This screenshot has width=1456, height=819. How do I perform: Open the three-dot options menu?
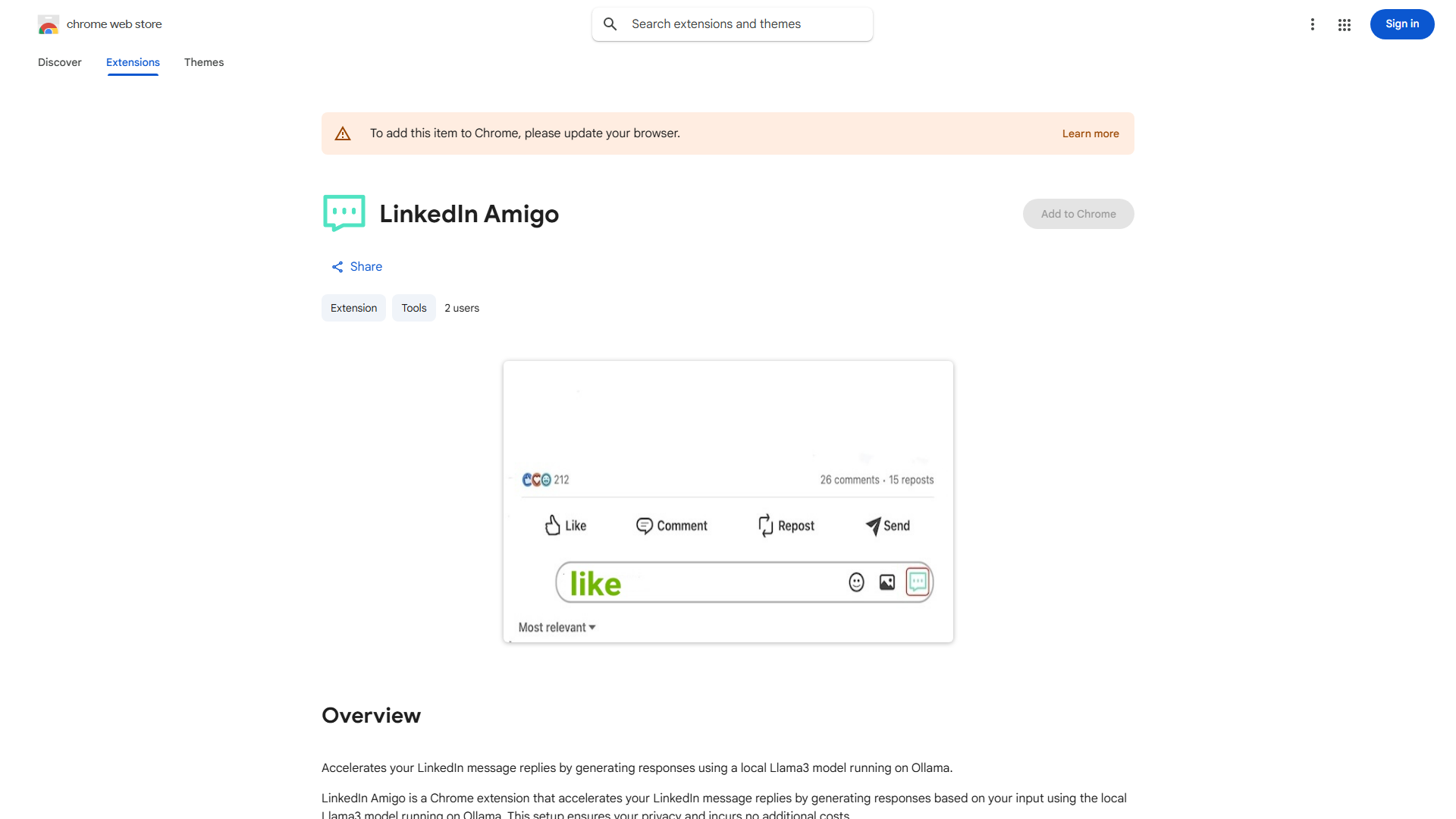pos(1313,24)
